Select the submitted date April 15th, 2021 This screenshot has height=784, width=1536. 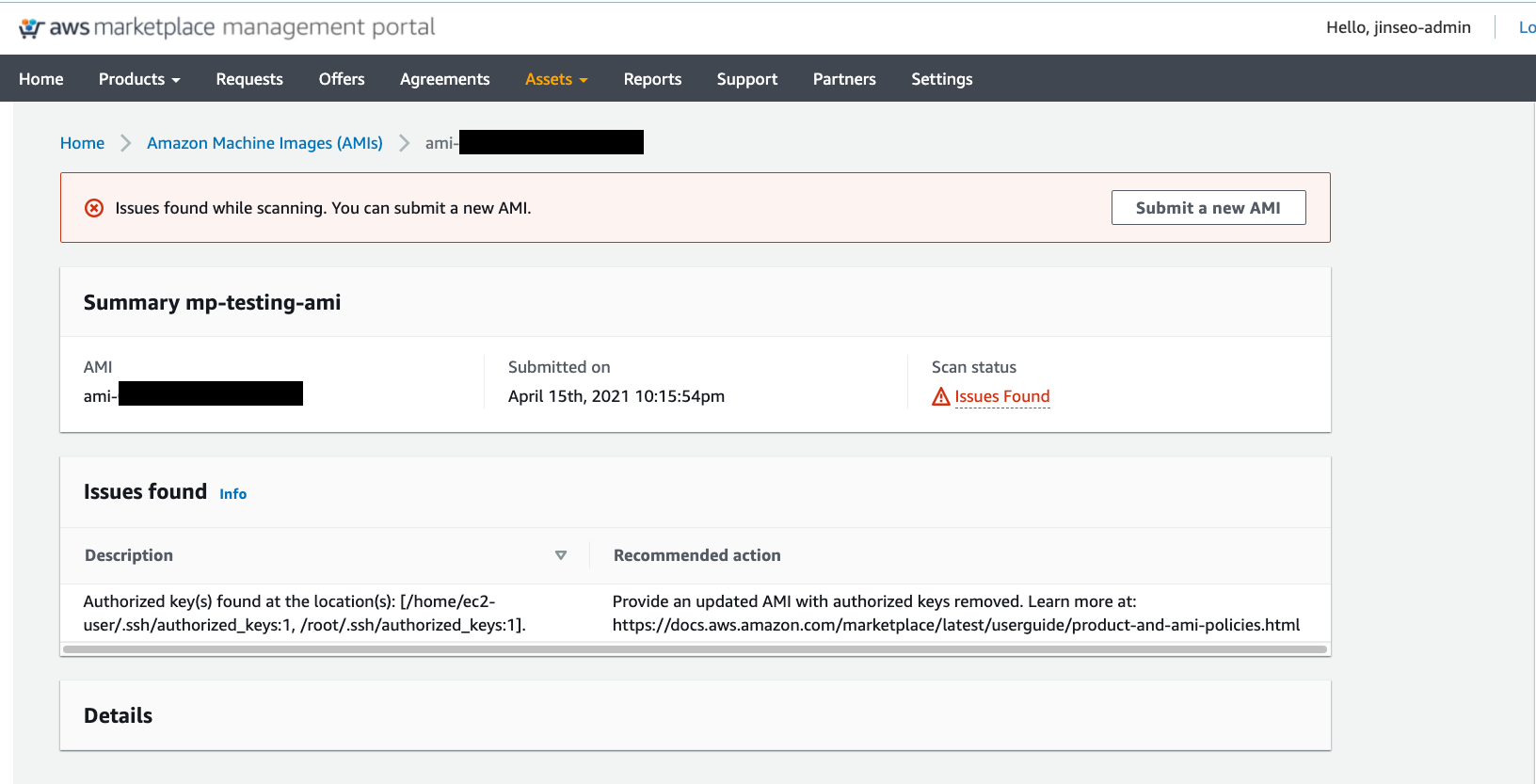pyautogui.click(x=616, y=396)
